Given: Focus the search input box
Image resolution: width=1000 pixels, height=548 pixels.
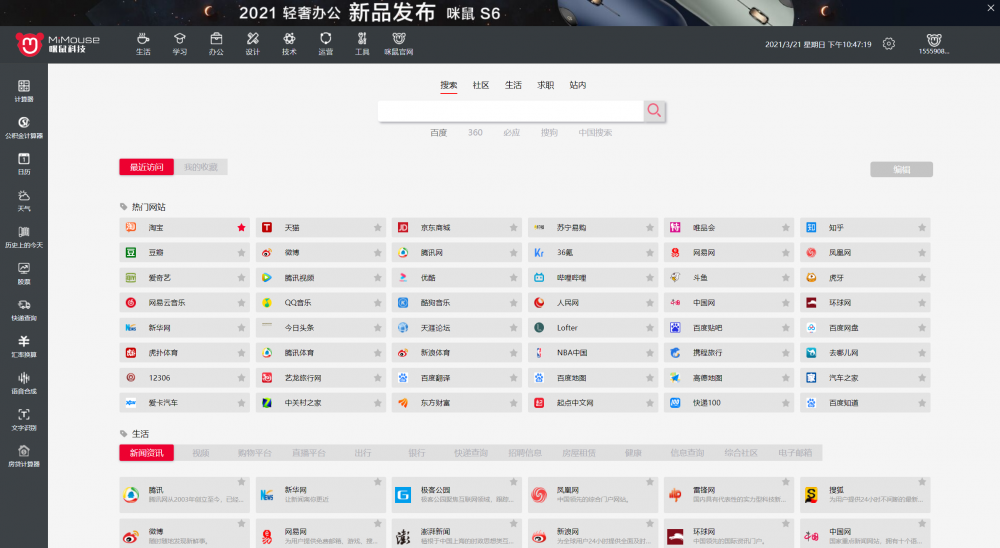Looking at the screenshot, I should click(x=510, y=110).
